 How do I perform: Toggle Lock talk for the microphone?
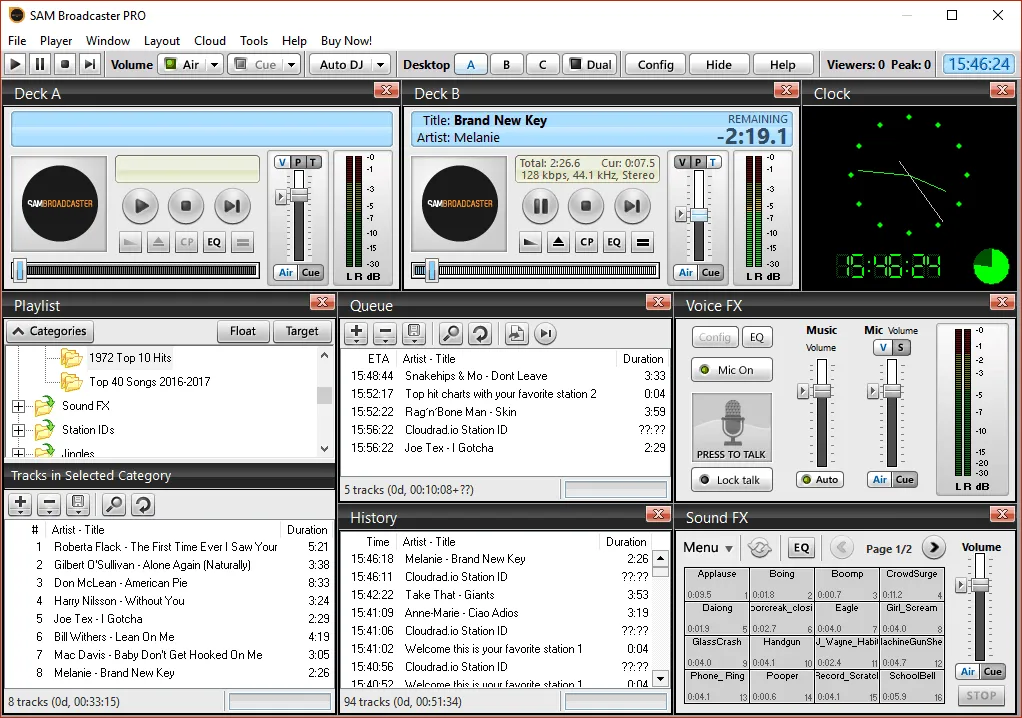pos(731,479)
